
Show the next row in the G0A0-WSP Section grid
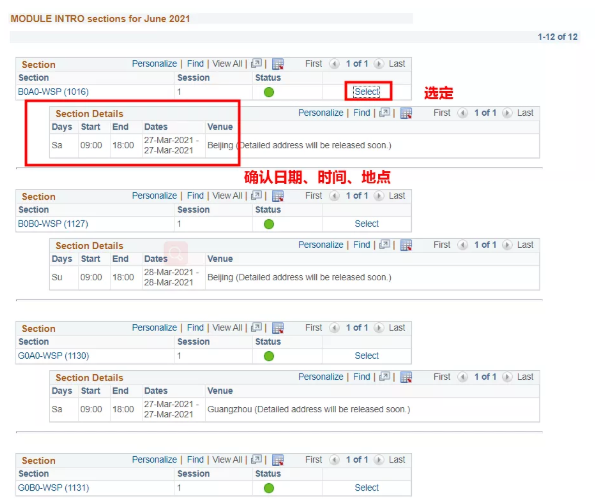click(378, 328)
